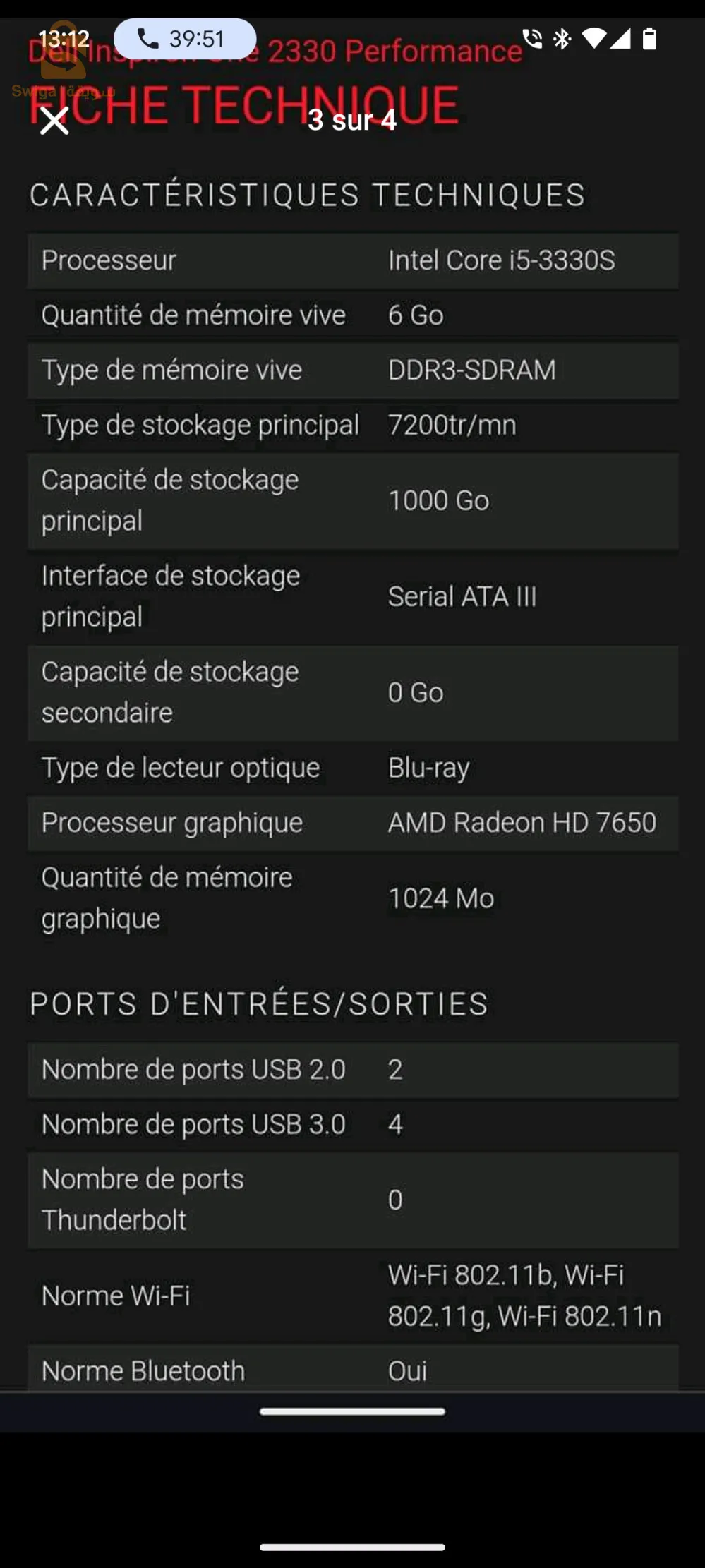Tap the Wi-Fi signal status icon

593,39
